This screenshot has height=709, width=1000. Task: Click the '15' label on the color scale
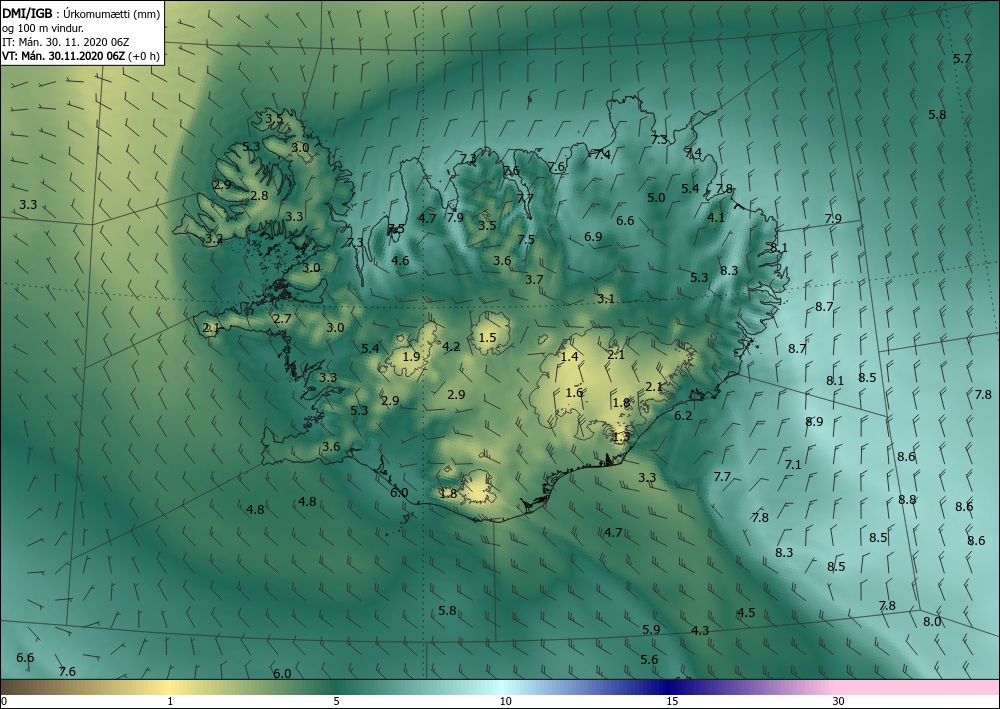point(672,701)
